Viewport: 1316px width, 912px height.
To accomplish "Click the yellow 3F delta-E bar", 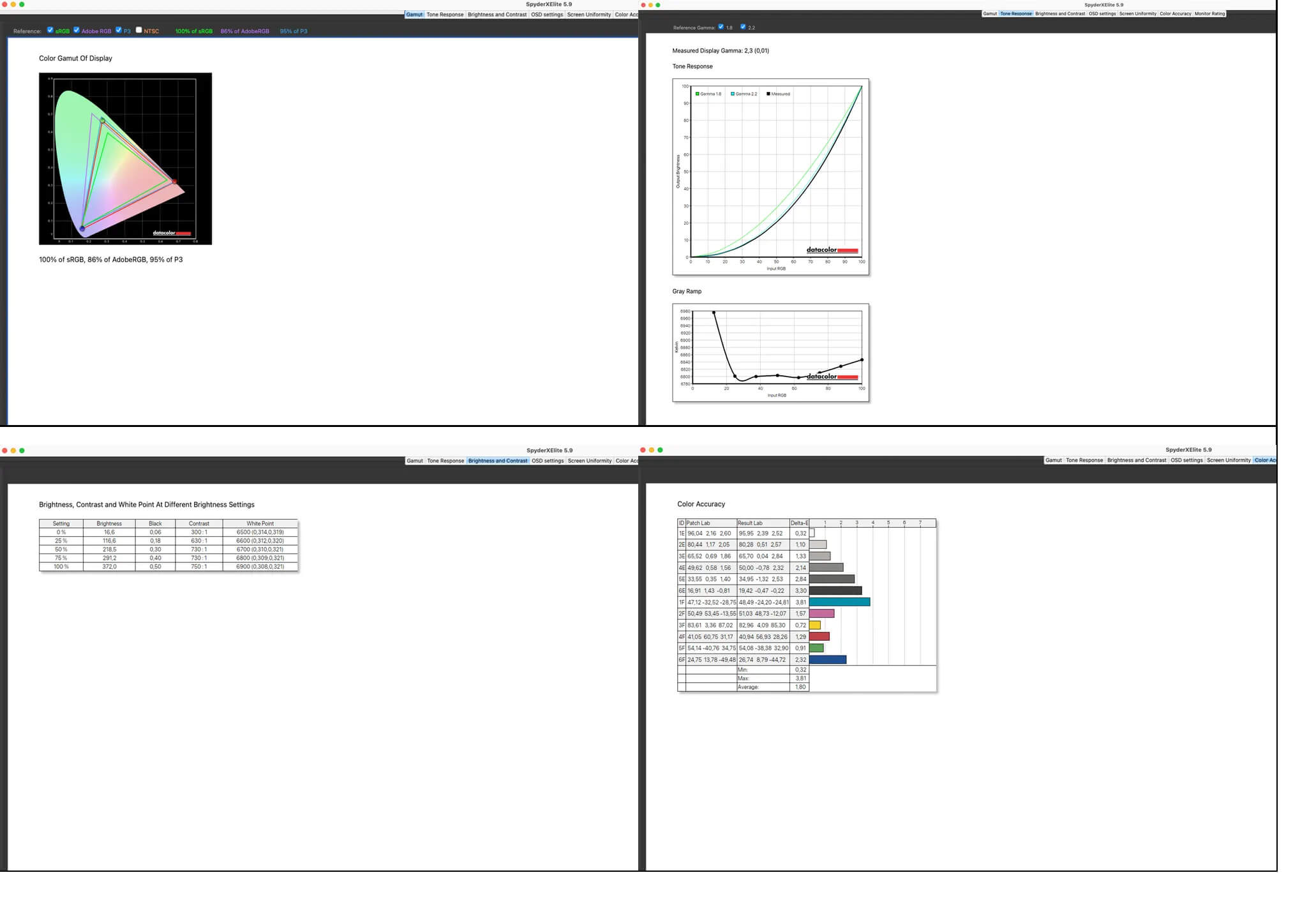I will 815,625.
